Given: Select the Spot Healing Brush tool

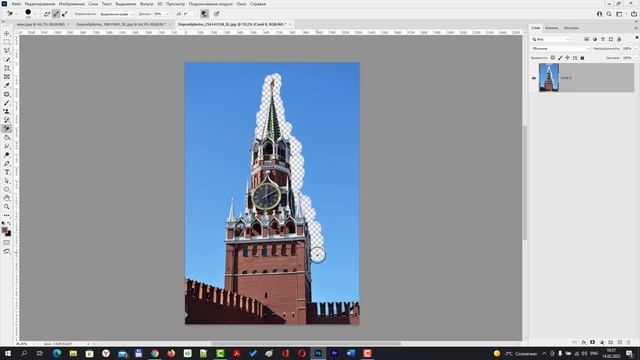Looking at the screenshot, I should click(7, 94).
